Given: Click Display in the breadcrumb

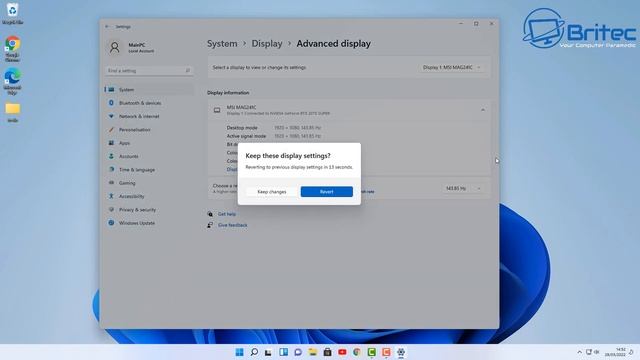Looking at the screenshot, I should point(267,44).
